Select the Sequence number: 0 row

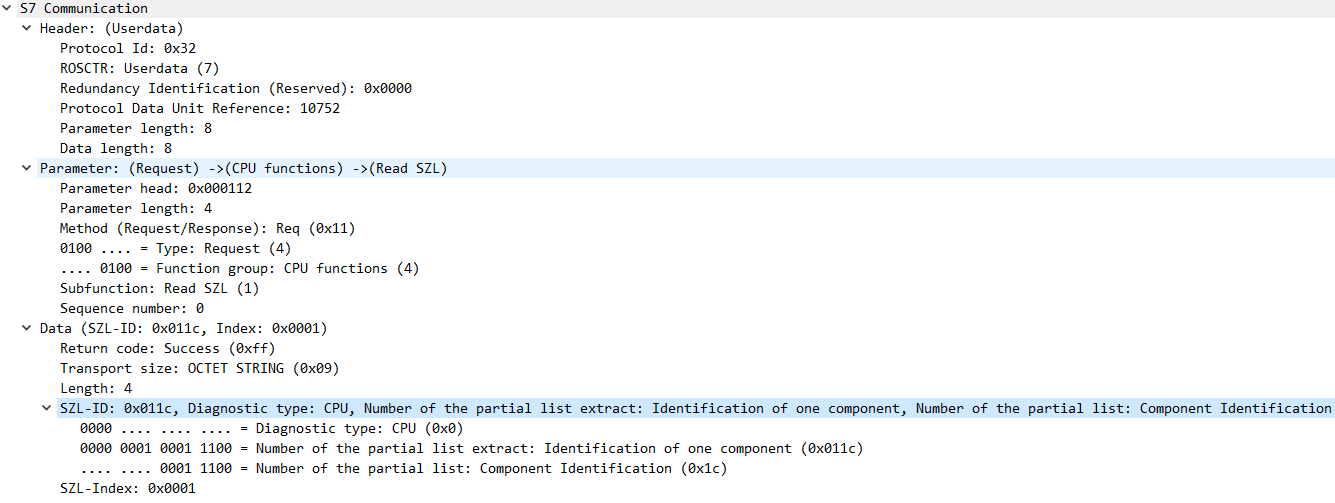(x=132, y=308)
